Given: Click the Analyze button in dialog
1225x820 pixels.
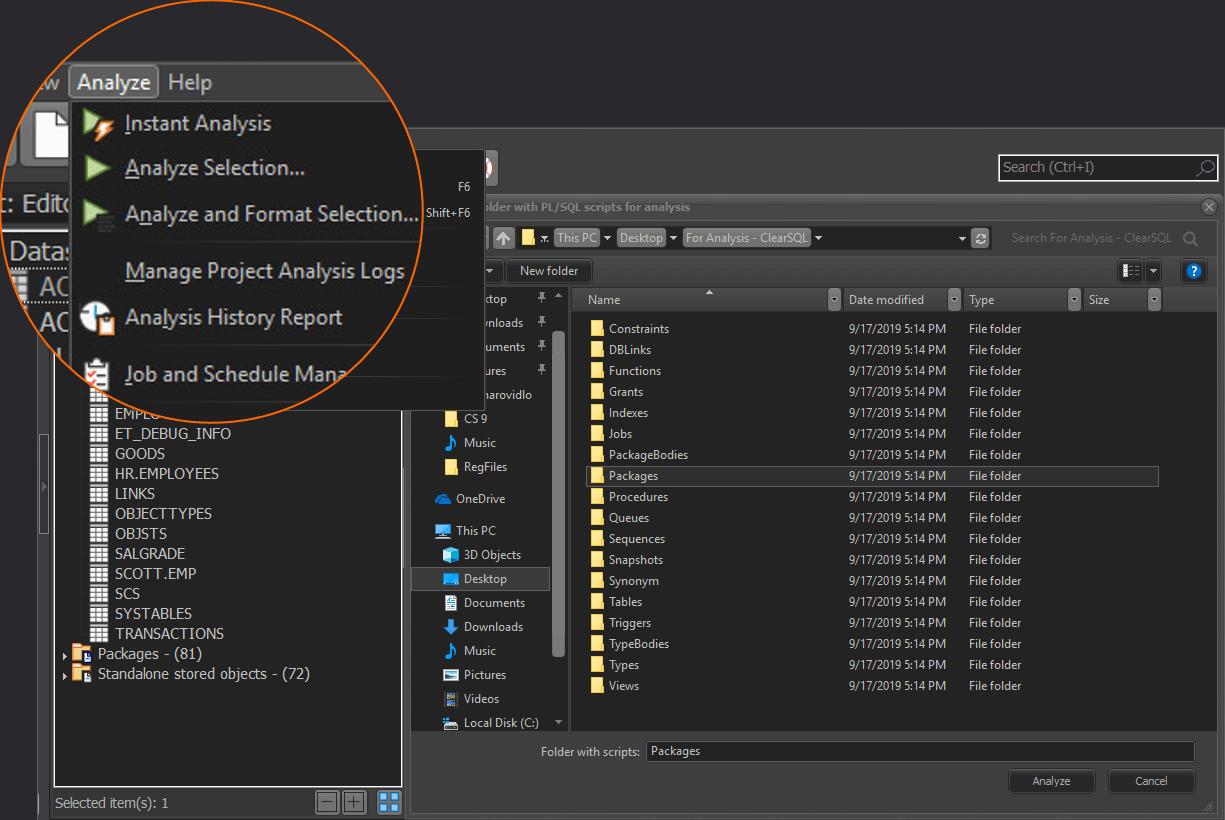Looking at the screenshot, I should point(1051,781).
